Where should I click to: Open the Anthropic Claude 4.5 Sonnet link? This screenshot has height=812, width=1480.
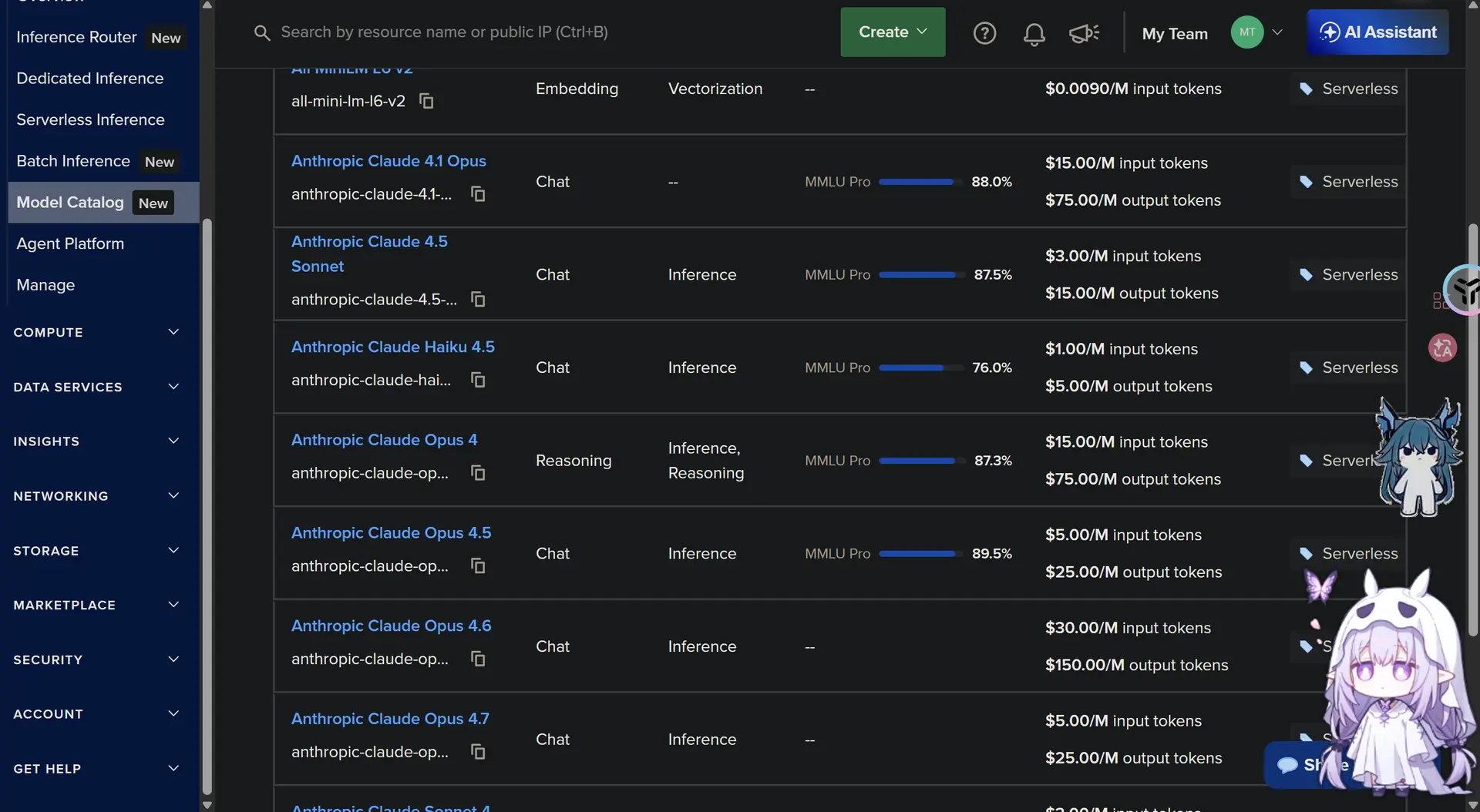[369, 253]
